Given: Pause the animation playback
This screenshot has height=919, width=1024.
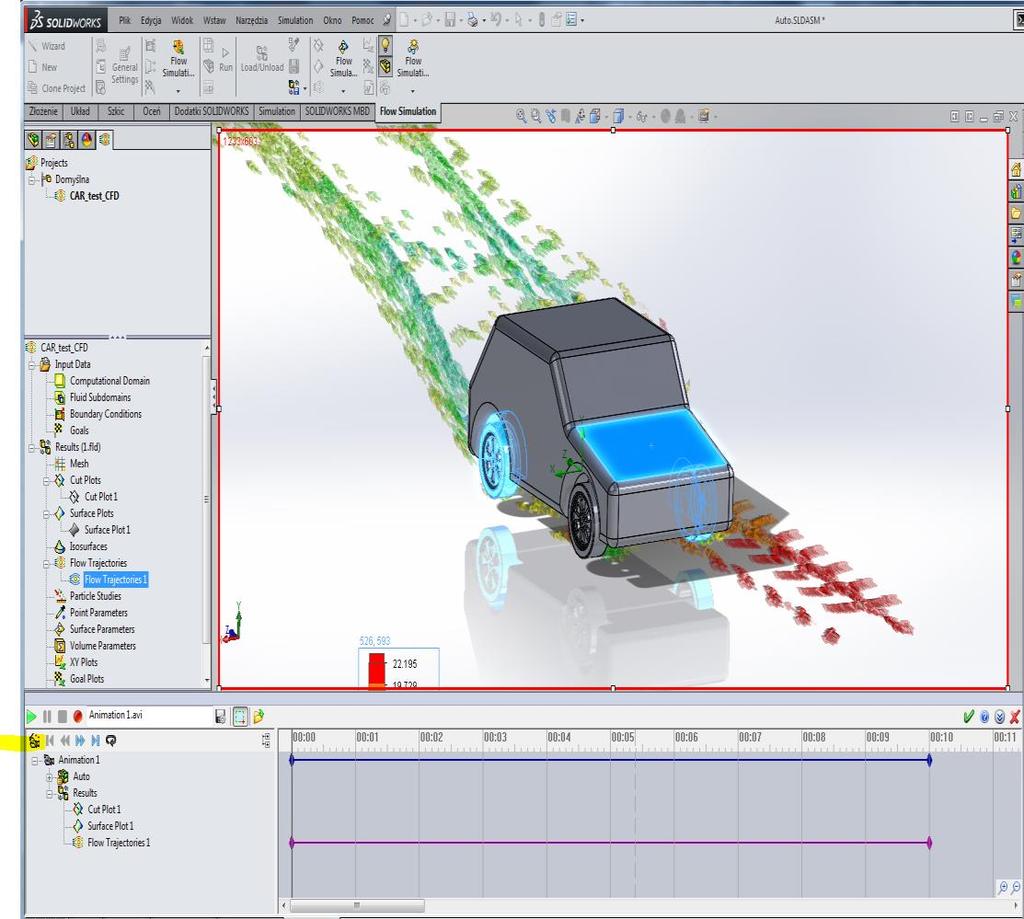Looking at the screenshot, I should point(47,717).
